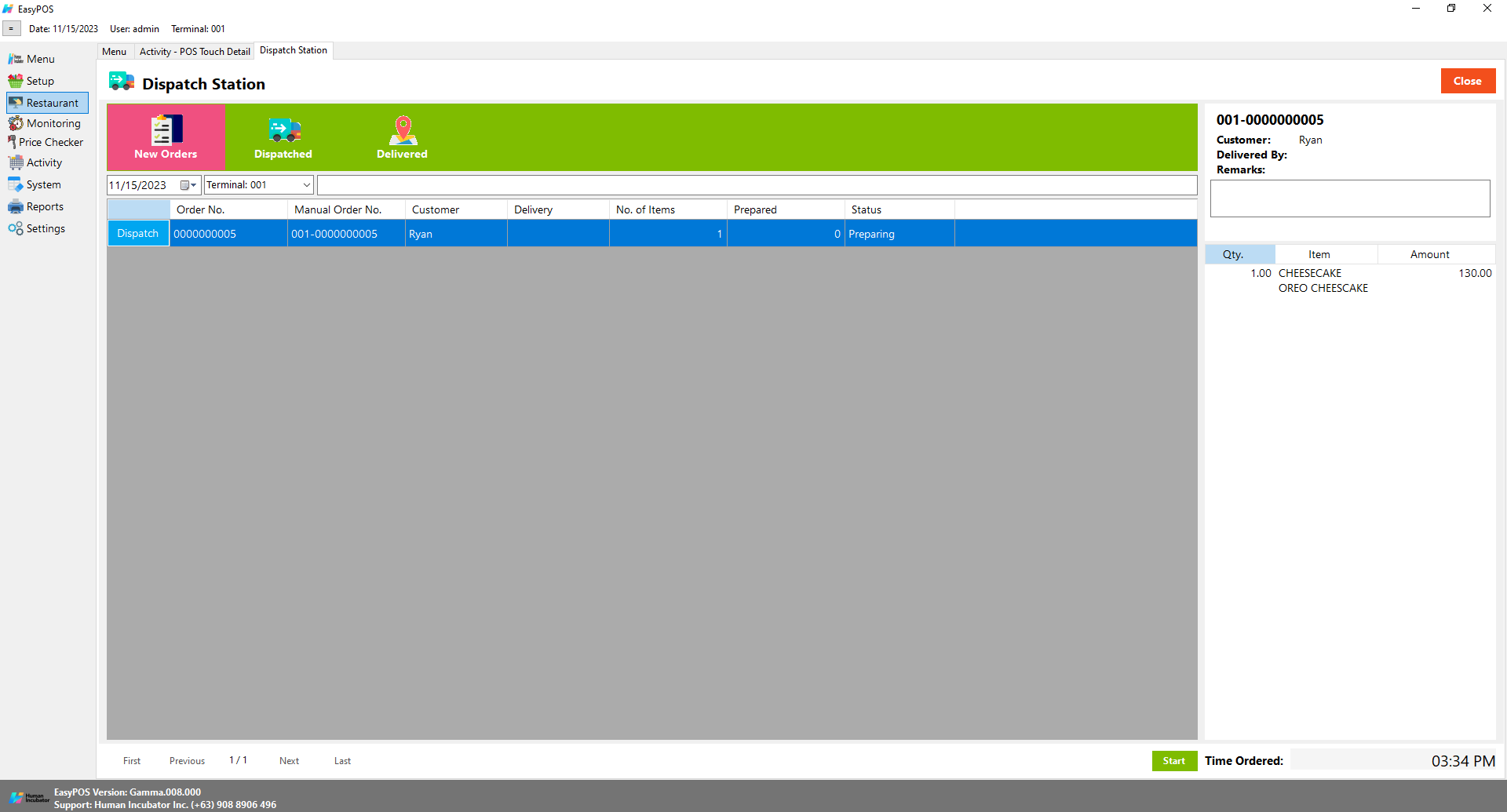Click the Item column header
Viewport: 1507px width, 812px height.
pyautogui.click(x=1326, y=254)
